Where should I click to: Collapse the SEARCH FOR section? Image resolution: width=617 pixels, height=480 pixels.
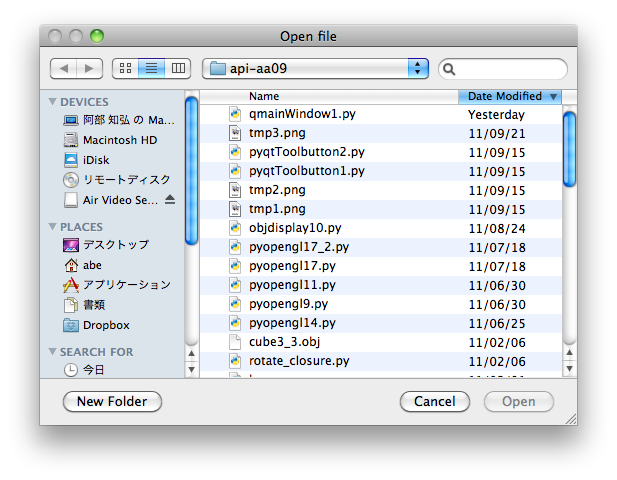(x=52, y=351)
